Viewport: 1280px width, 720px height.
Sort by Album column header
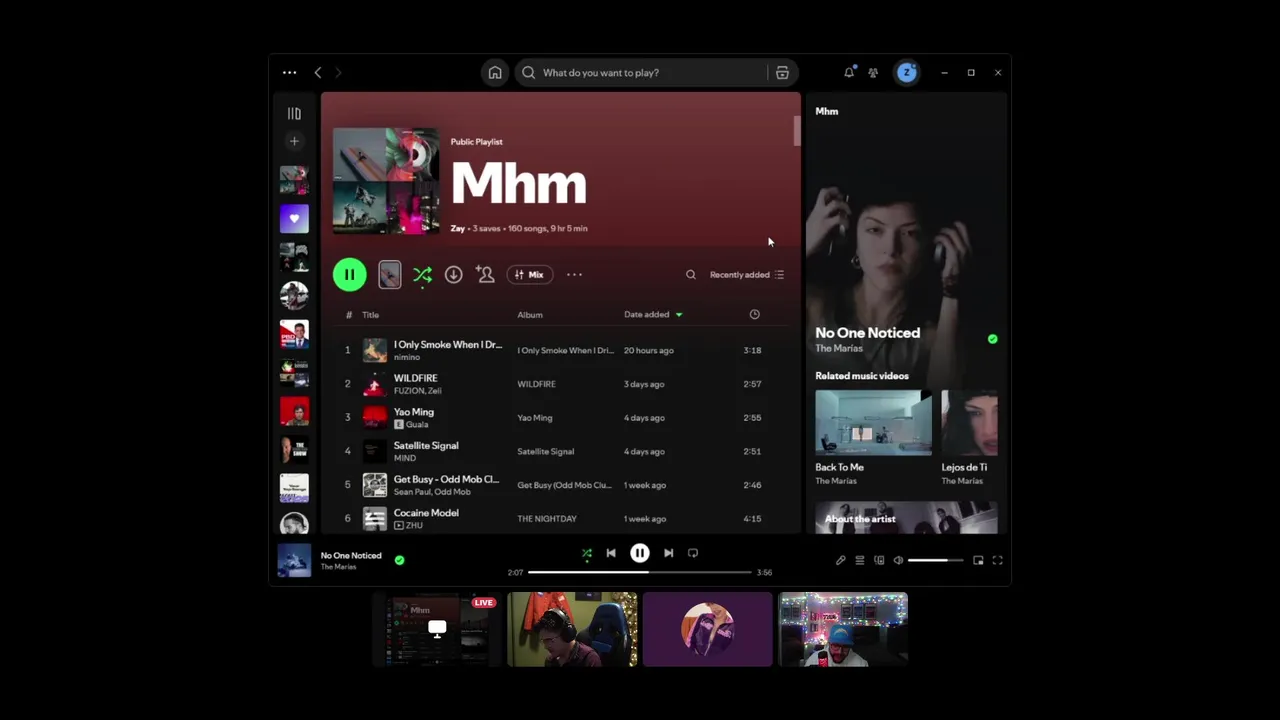pos(530,315)
